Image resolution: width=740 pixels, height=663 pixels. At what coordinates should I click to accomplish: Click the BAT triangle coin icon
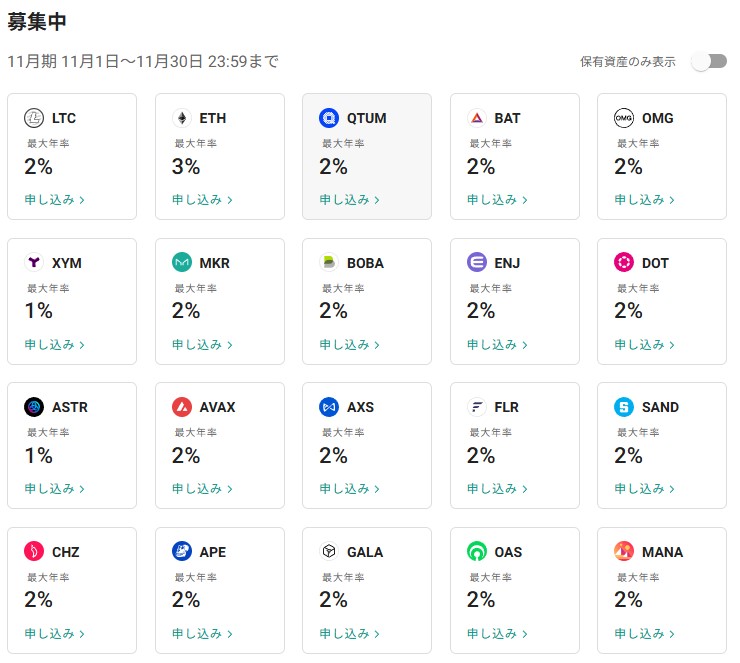pos(477,118)
